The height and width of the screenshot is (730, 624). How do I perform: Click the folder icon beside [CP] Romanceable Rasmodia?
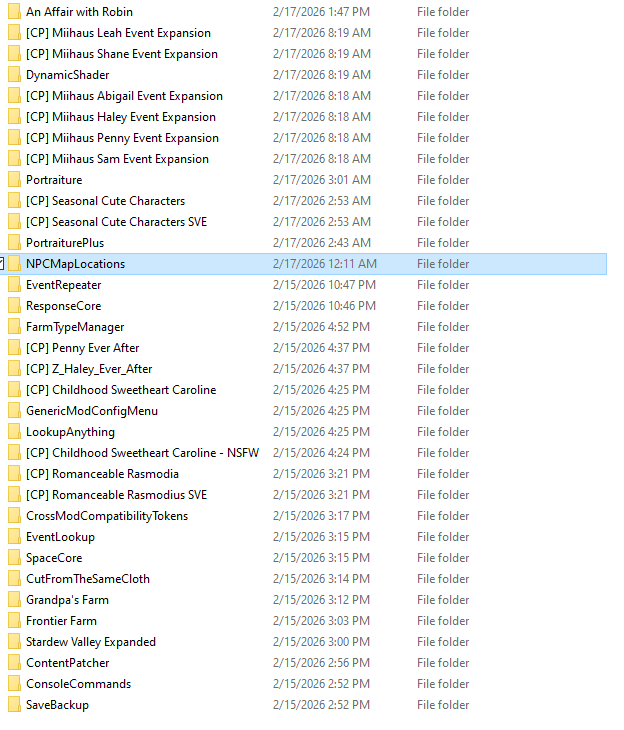(14, 473)
